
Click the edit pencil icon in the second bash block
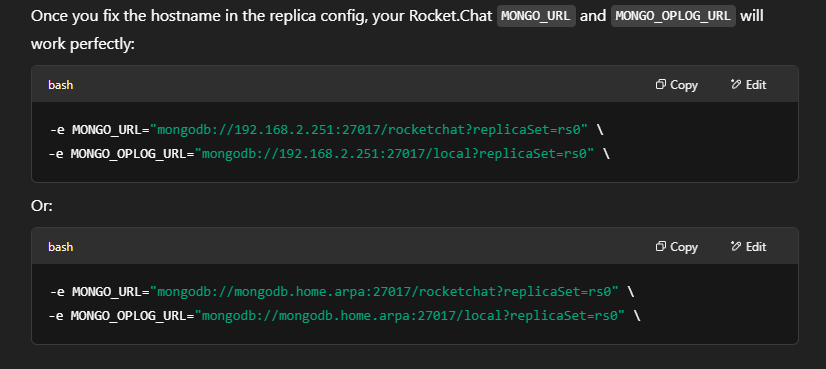click(736, 246)
